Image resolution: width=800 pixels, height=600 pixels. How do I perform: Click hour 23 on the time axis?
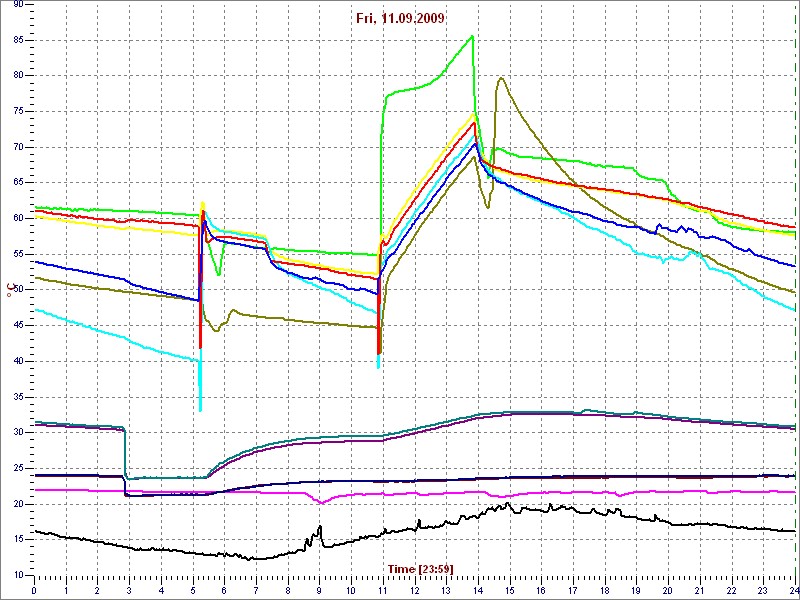click(762, 590)
